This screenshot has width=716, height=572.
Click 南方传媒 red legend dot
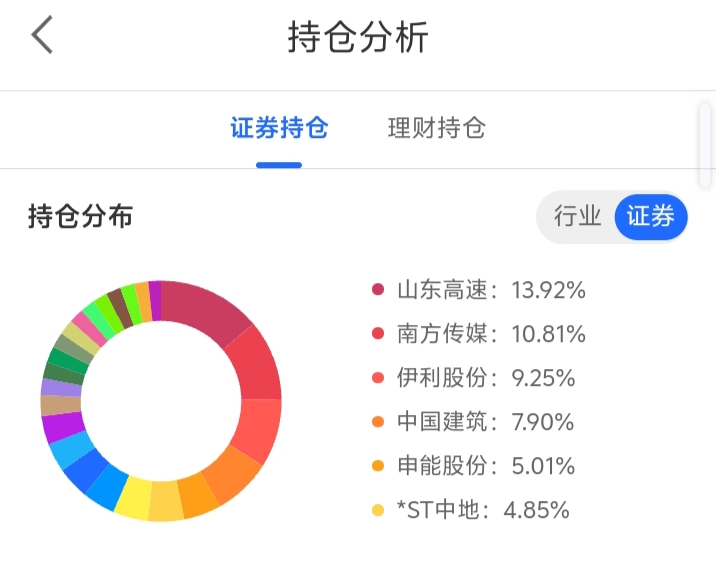coord(378,333)
